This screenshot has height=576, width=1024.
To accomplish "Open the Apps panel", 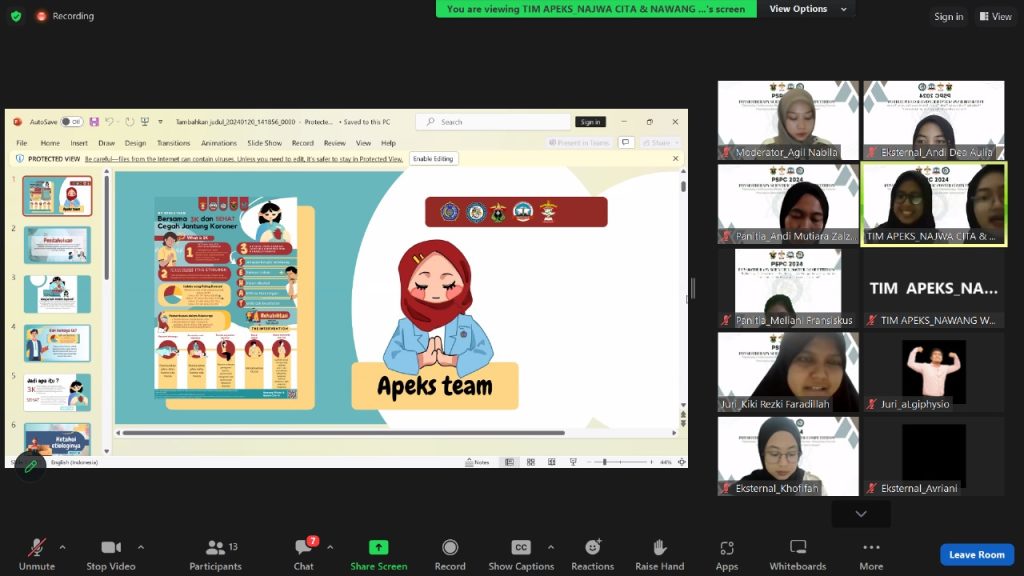I will (x=727, y=553).
